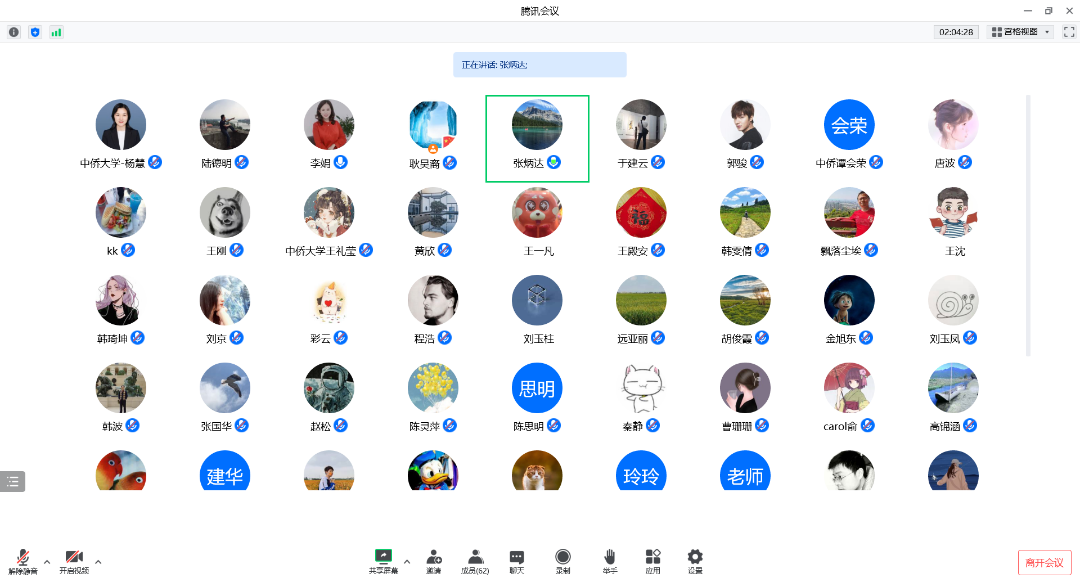Open meeting settings (设置) gear
1080x575 pixels.
point(695,559)
